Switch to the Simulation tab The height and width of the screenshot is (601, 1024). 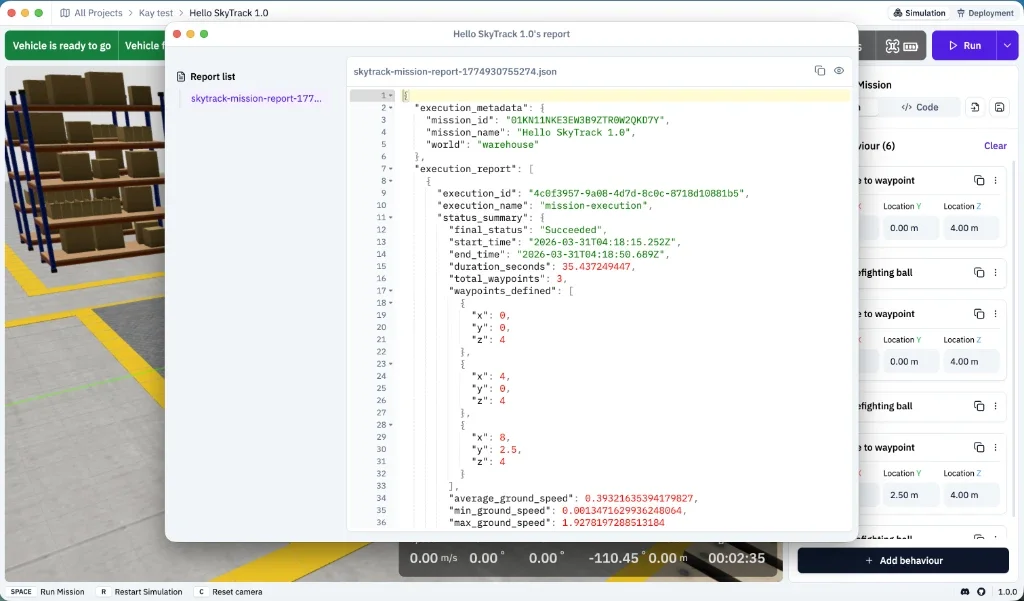pyautogui.click(x=919, y=12)
